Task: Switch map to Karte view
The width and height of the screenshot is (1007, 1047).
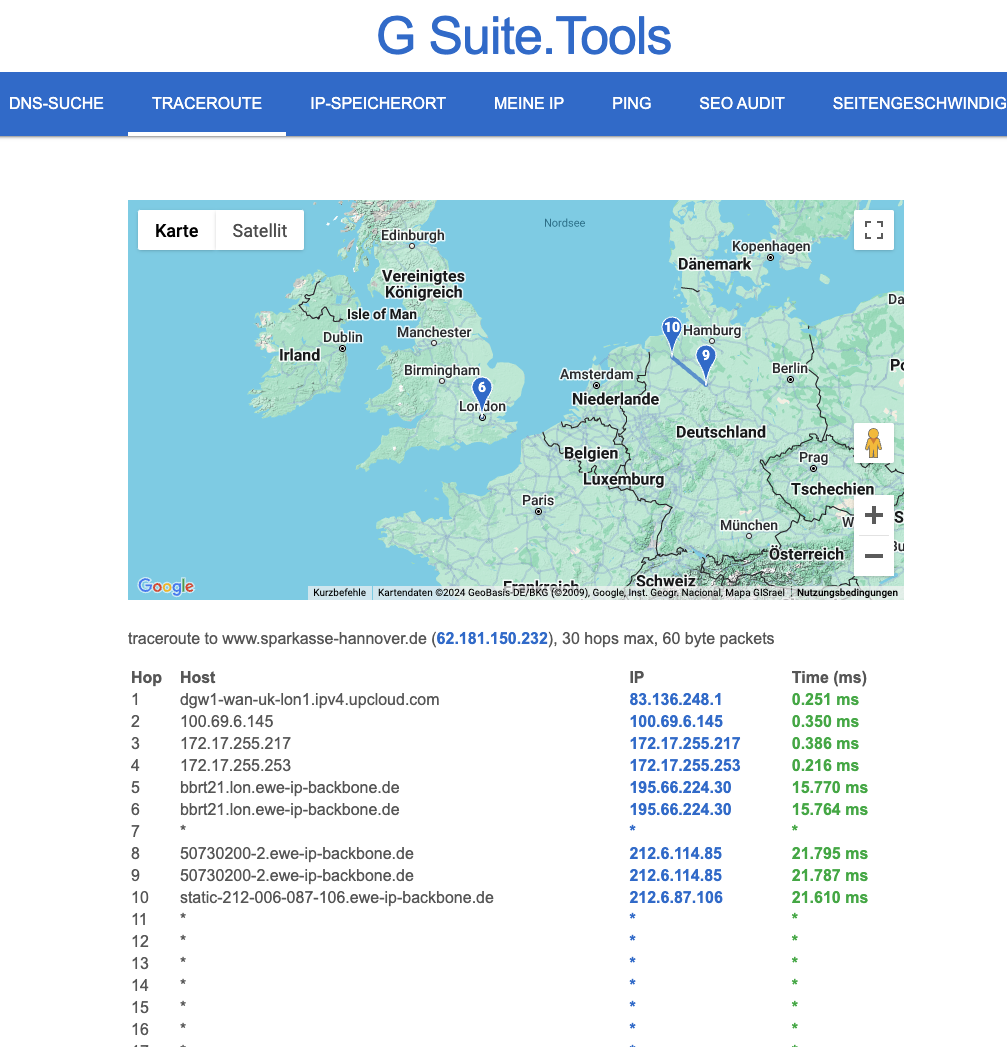Action: 176,230
